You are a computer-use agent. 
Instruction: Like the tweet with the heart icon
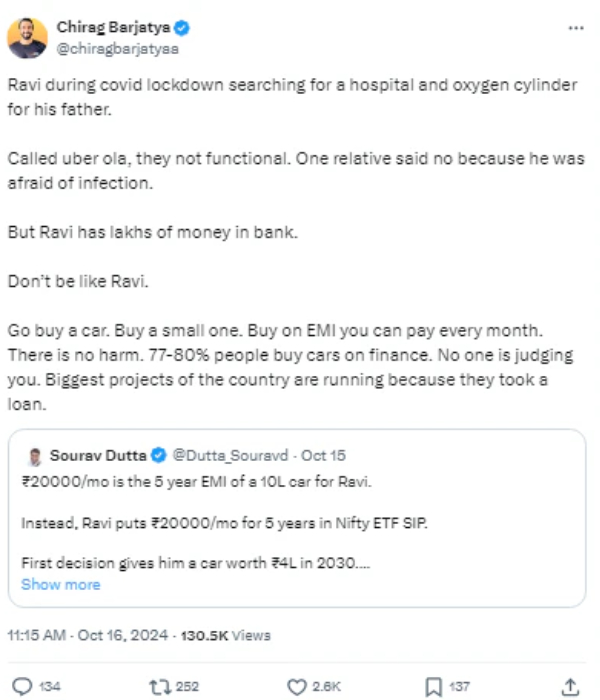296,686
